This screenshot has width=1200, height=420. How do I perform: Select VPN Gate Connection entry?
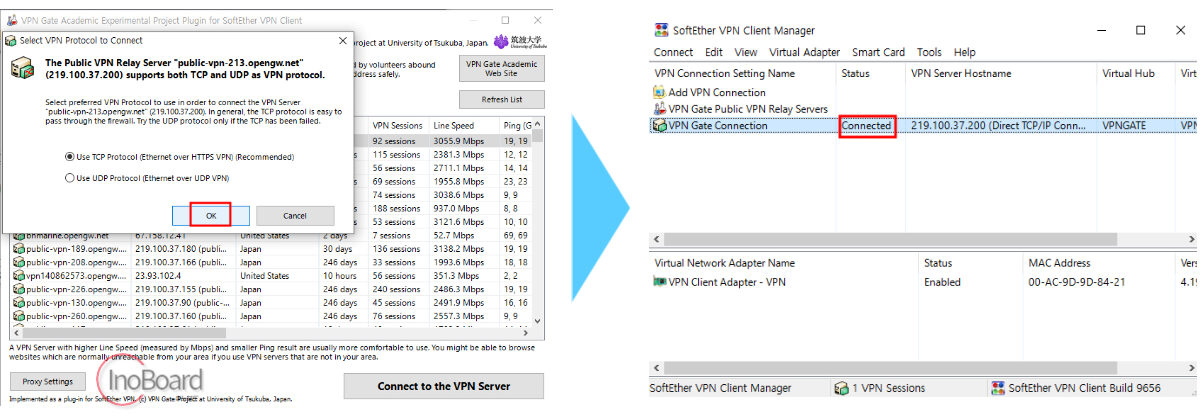(x=718, y=125)
